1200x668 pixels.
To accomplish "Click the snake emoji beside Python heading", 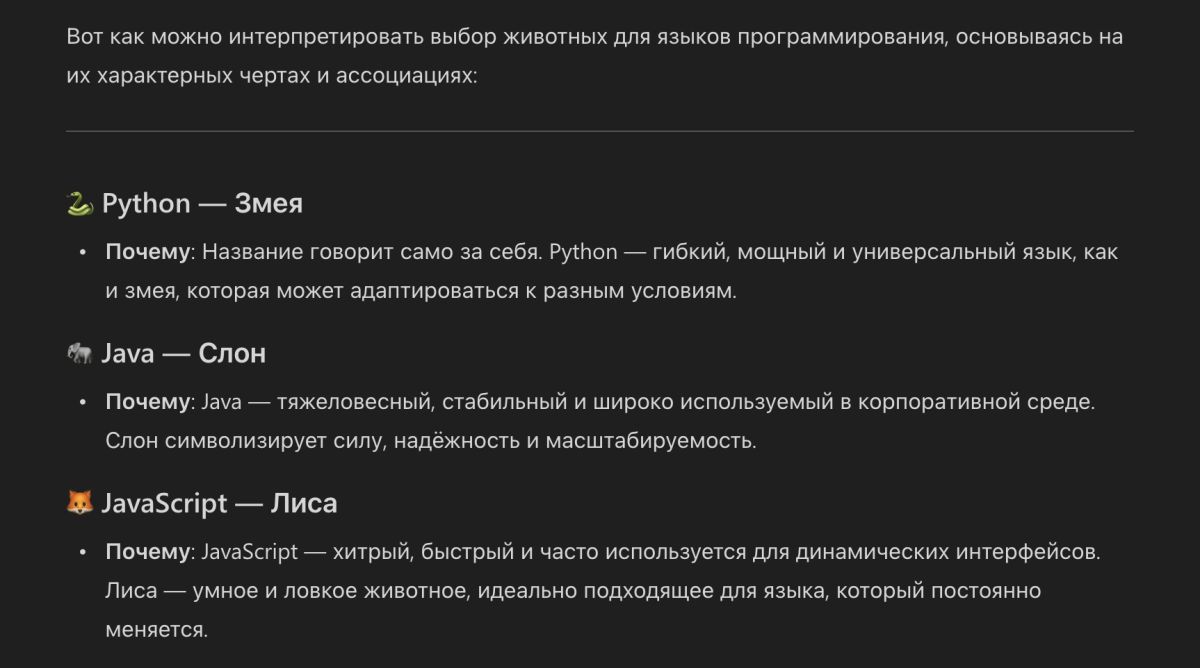I will coord(79,204).
